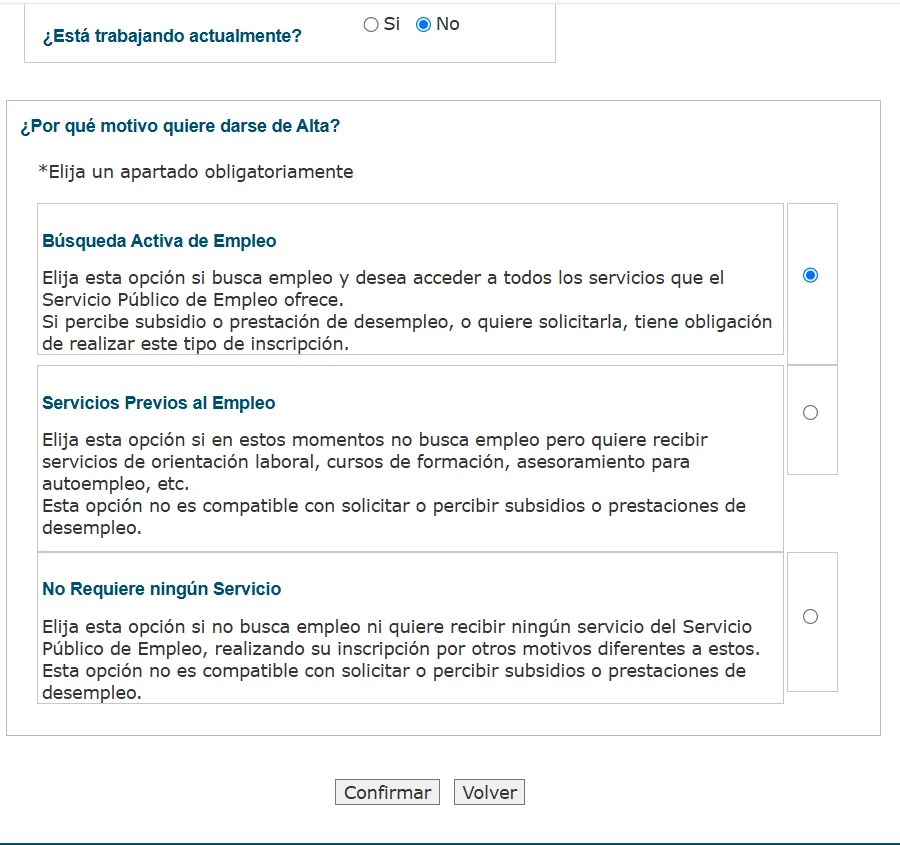Click the text 'Servicio Público de Empleo ofrece.'
Screen dimensions: 900x845
[x=193, y=300]
